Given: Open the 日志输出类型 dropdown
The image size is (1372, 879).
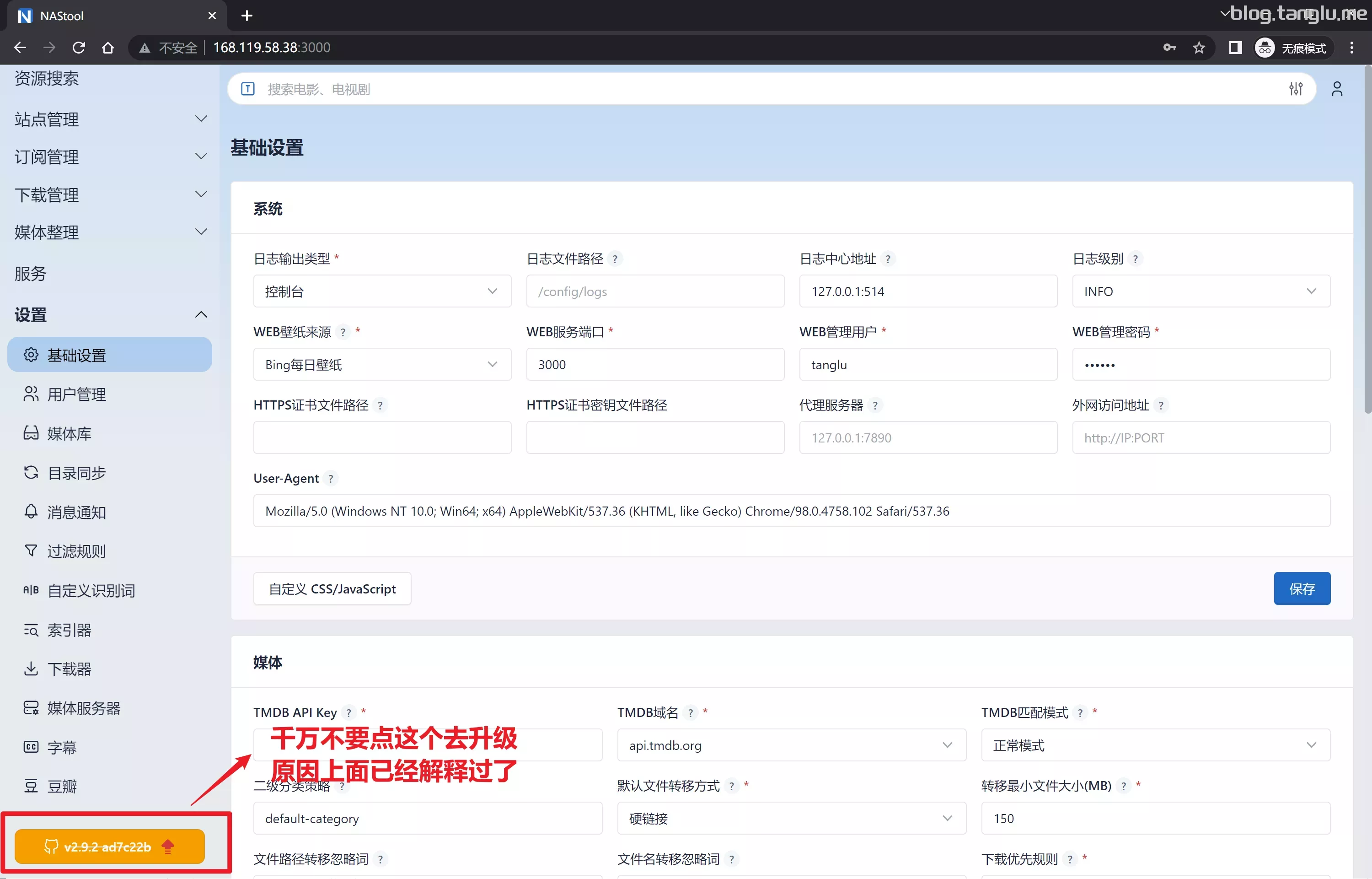Looking at the screenshot, I should click(381, 291).
